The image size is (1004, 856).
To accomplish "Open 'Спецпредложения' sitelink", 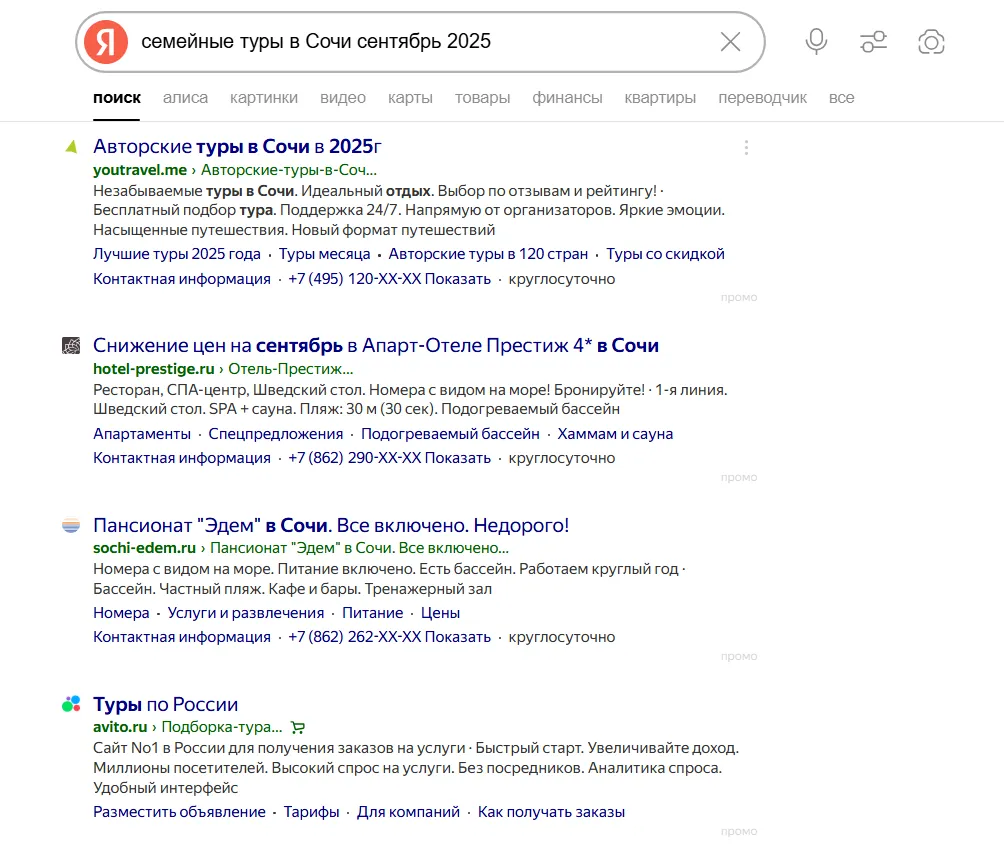I will pyautogui.click(x=275, y=434).
